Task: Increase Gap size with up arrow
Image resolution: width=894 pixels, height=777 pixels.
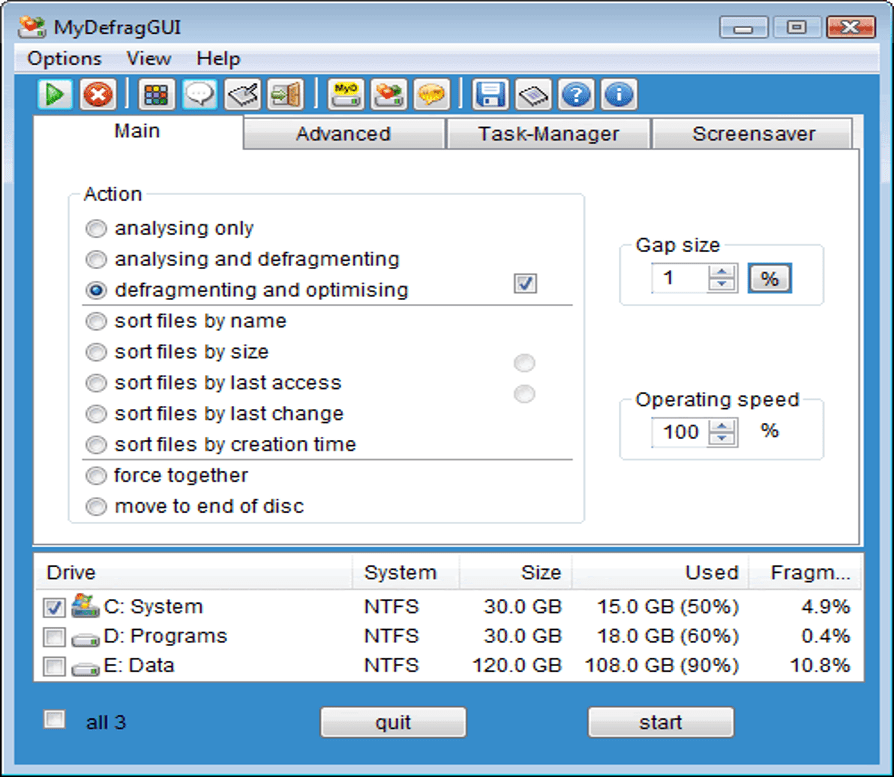Action: (x=721, y=272)
